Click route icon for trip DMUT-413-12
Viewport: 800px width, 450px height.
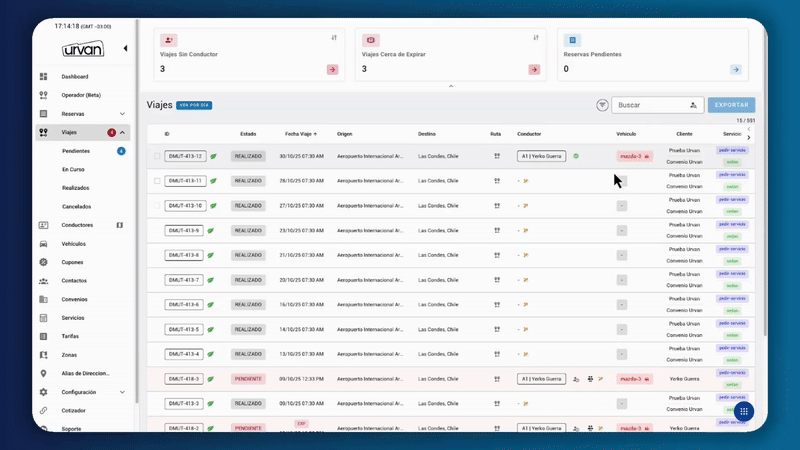tap(496, 156)
